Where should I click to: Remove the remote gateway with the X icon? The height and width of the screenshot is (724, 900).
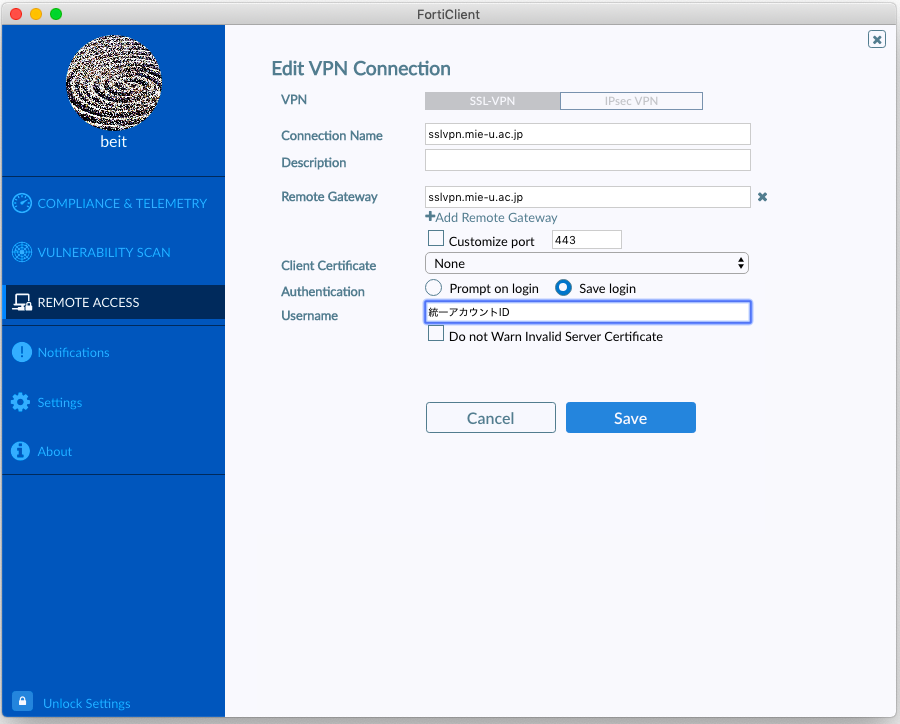(x=762, y=197)
